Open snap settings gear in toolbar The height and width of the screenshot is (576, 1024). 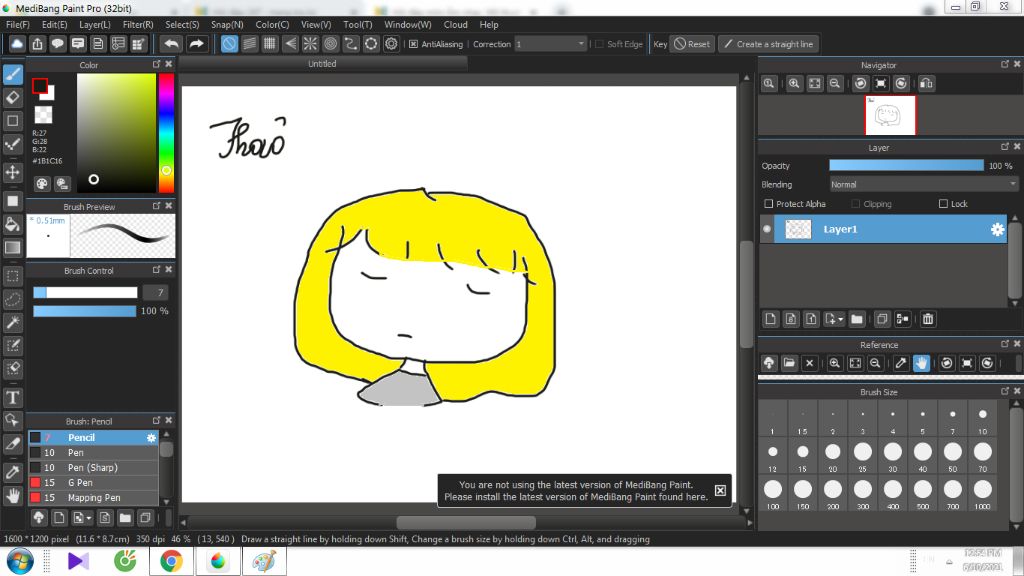391,44
